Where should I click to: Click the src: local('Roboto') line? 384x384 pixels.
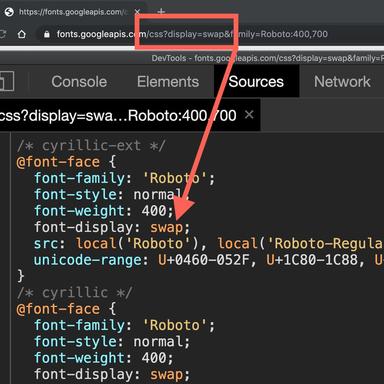pyautogui.click(x=208, y=243)
